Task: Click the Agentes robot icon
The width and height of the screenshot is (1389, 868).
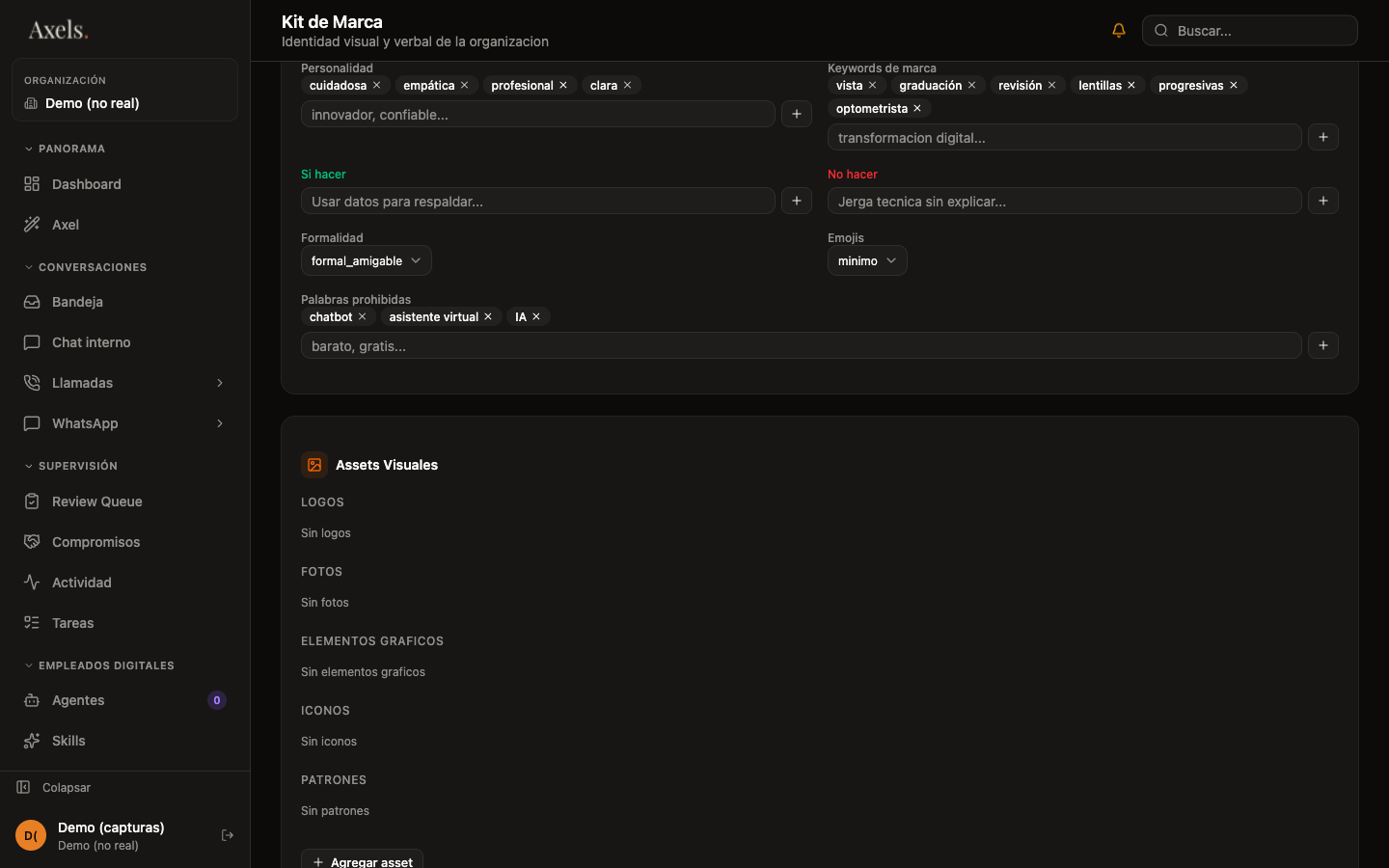Action: coord(32,700)
